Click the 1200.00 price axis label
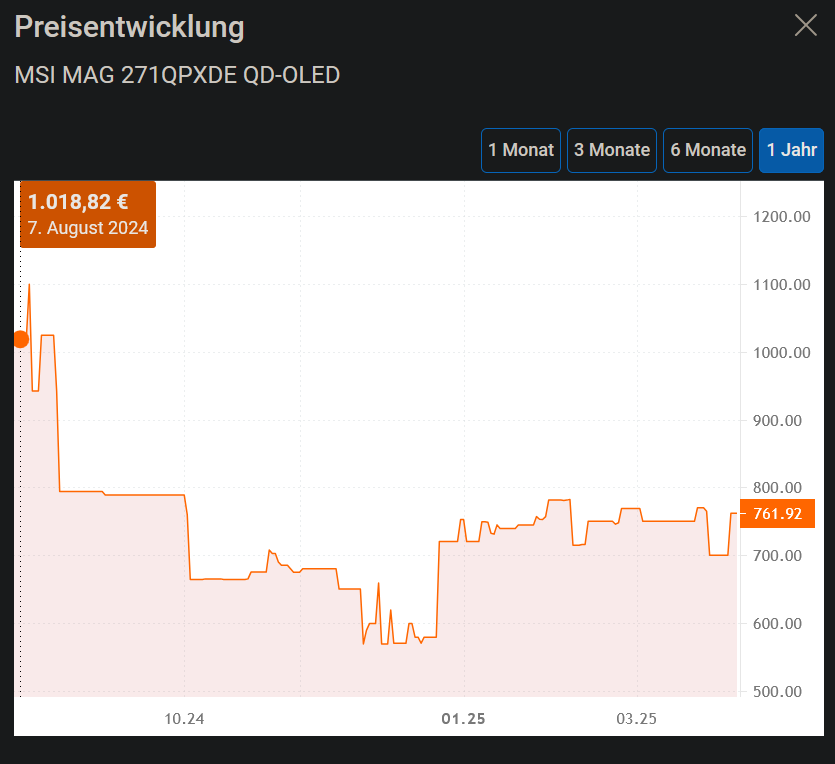 coord(782,217)
